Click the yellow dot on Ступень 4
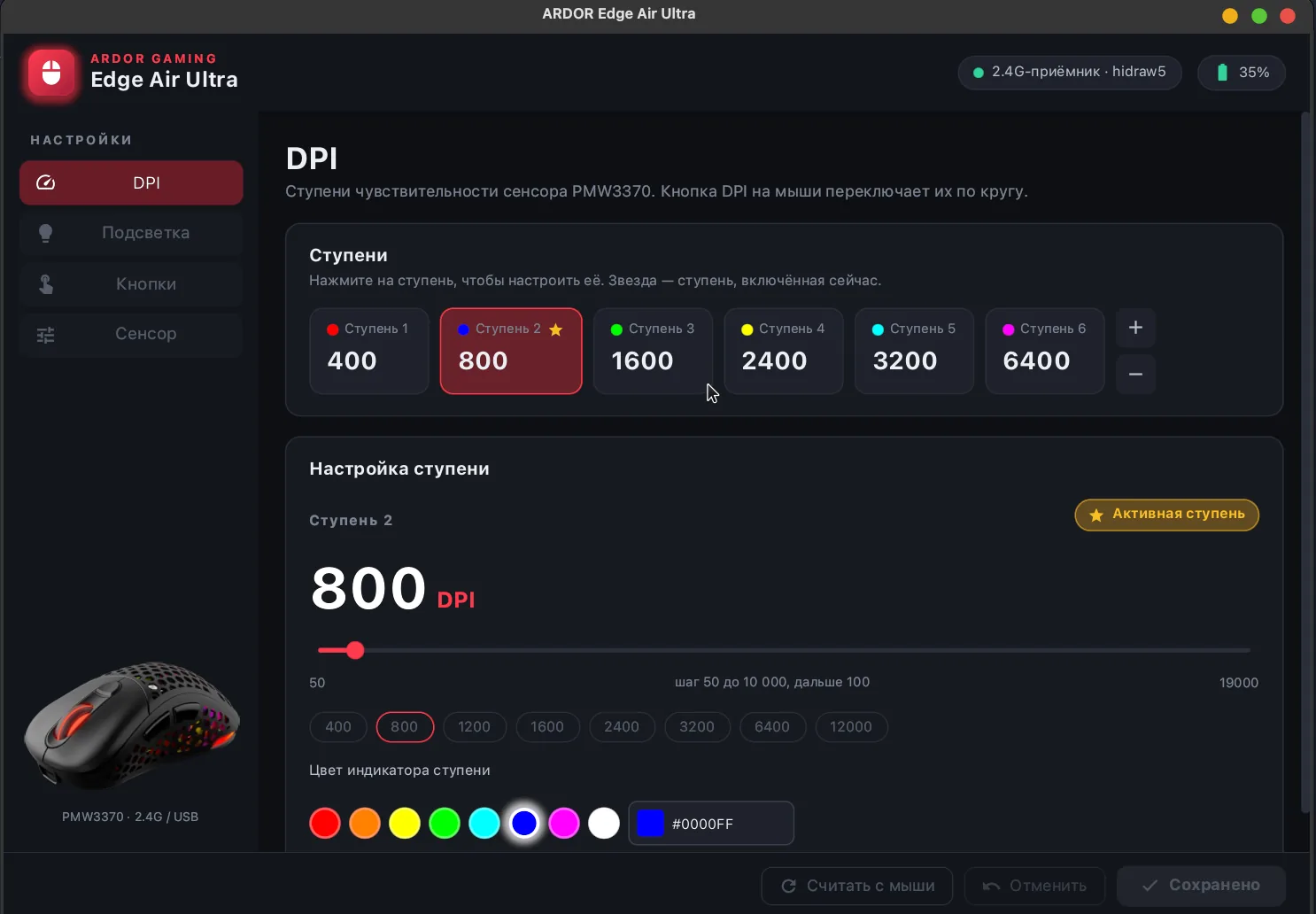This screenshot has width=1316, height=914. tap(747, 329)
